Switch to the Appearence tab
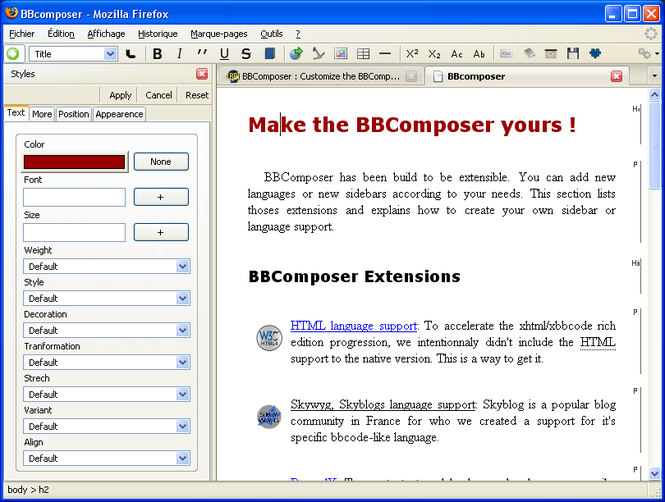 click(x=119, y=114)
